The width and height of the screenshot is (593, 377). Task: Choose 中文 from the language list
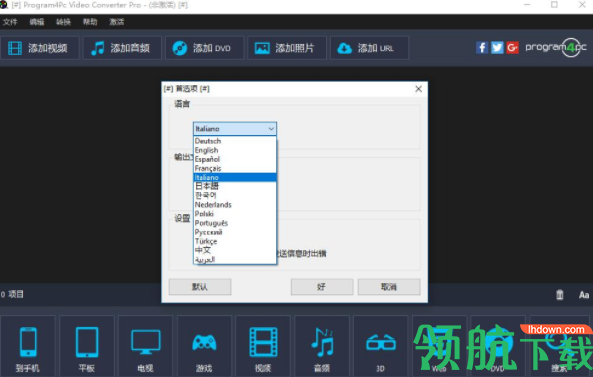pyautogui.click(x=235, y=250)
